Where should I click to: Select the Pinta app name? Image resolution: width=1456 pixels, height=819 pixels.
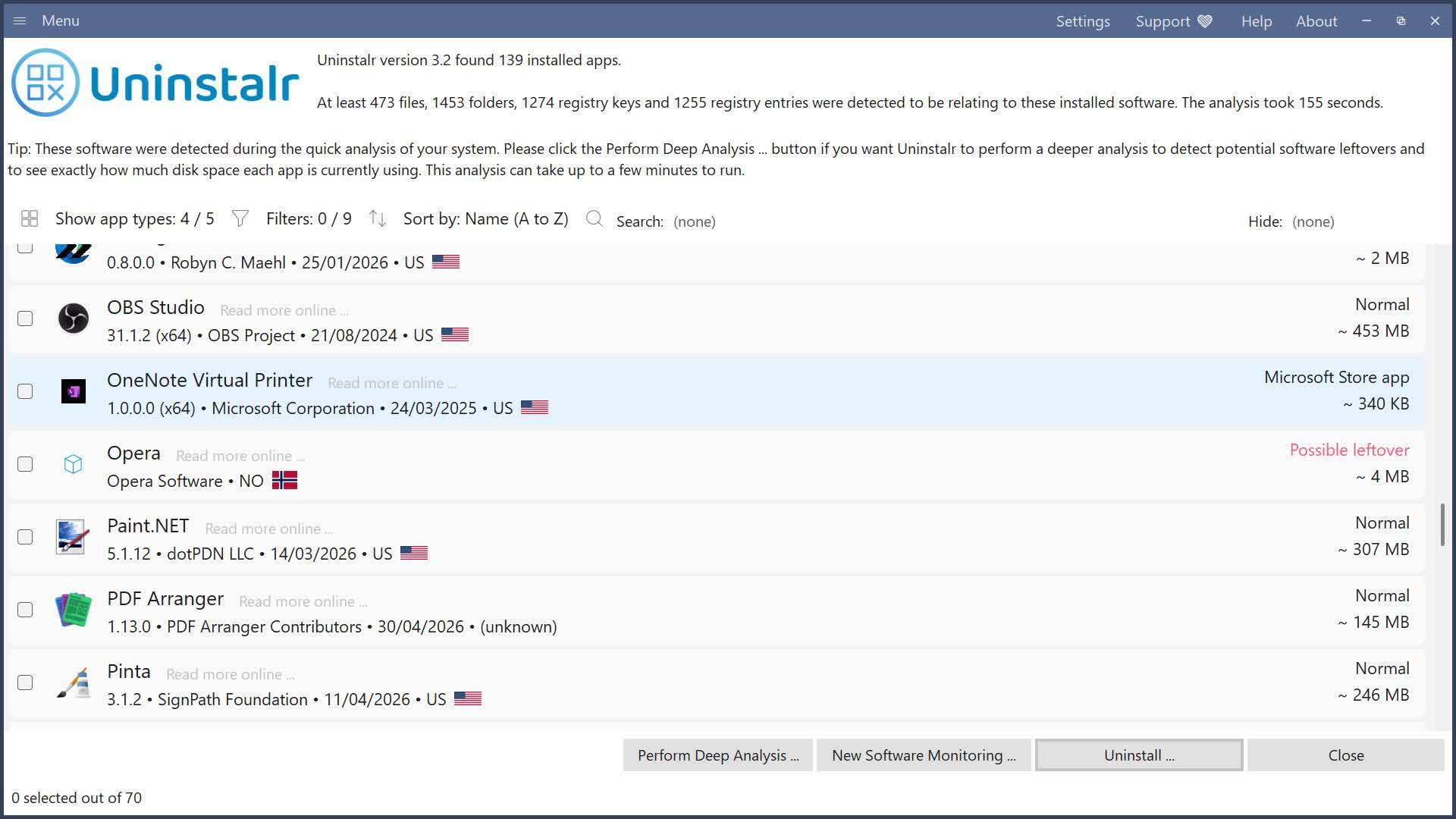pyautogui.click(x=129, y=671)
